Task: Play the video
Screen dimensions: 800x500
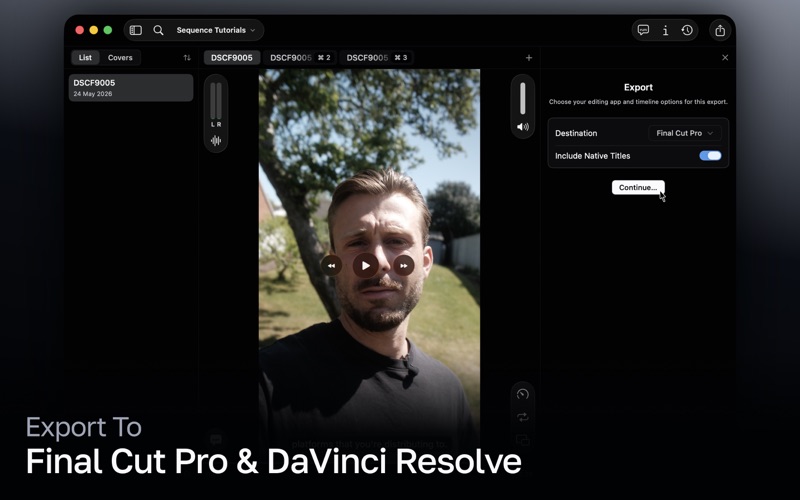Action: point(366,266)
